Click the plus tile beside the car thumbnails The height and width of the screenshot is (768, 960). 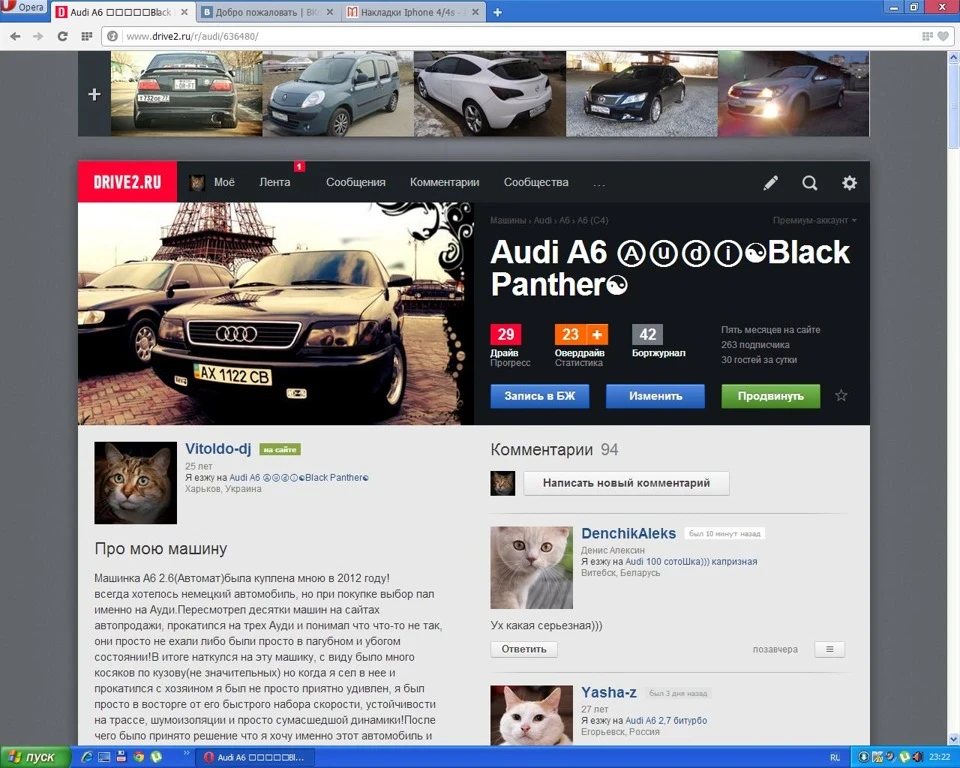[94, 94]
